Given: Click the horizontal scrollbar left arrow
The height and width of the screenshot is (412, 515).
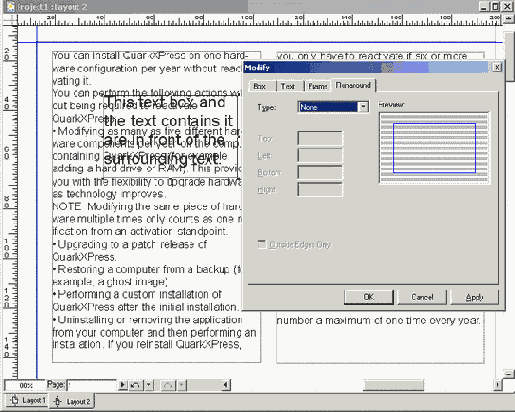Looking at the screenshot, I should (x=225, y=385).
